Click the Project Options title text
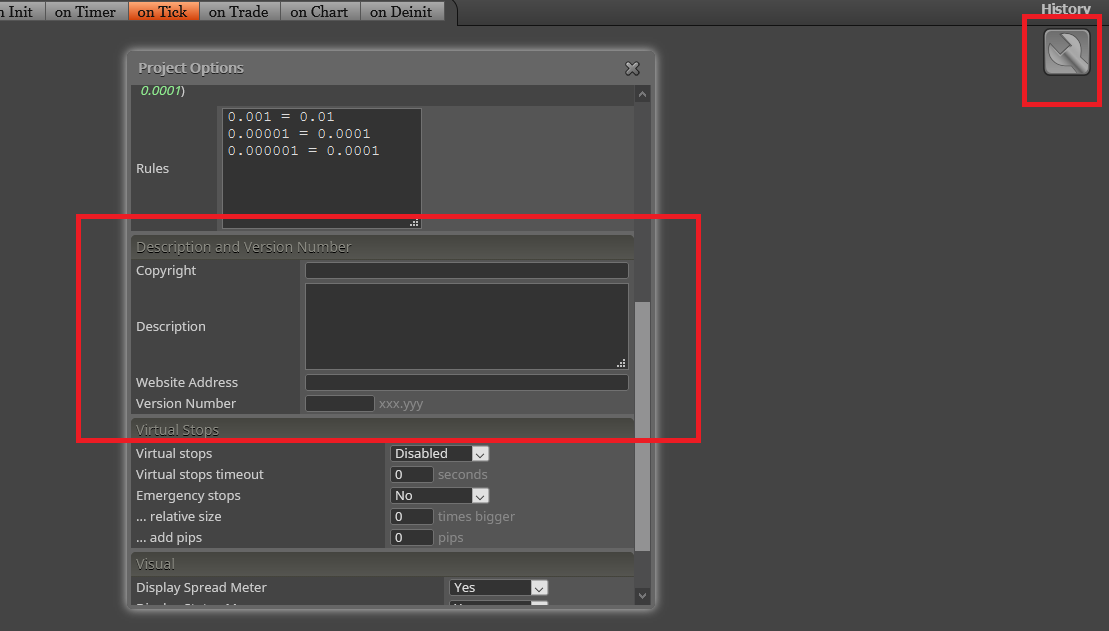This screenshot has height=631, width=1109. pos(191,68)
